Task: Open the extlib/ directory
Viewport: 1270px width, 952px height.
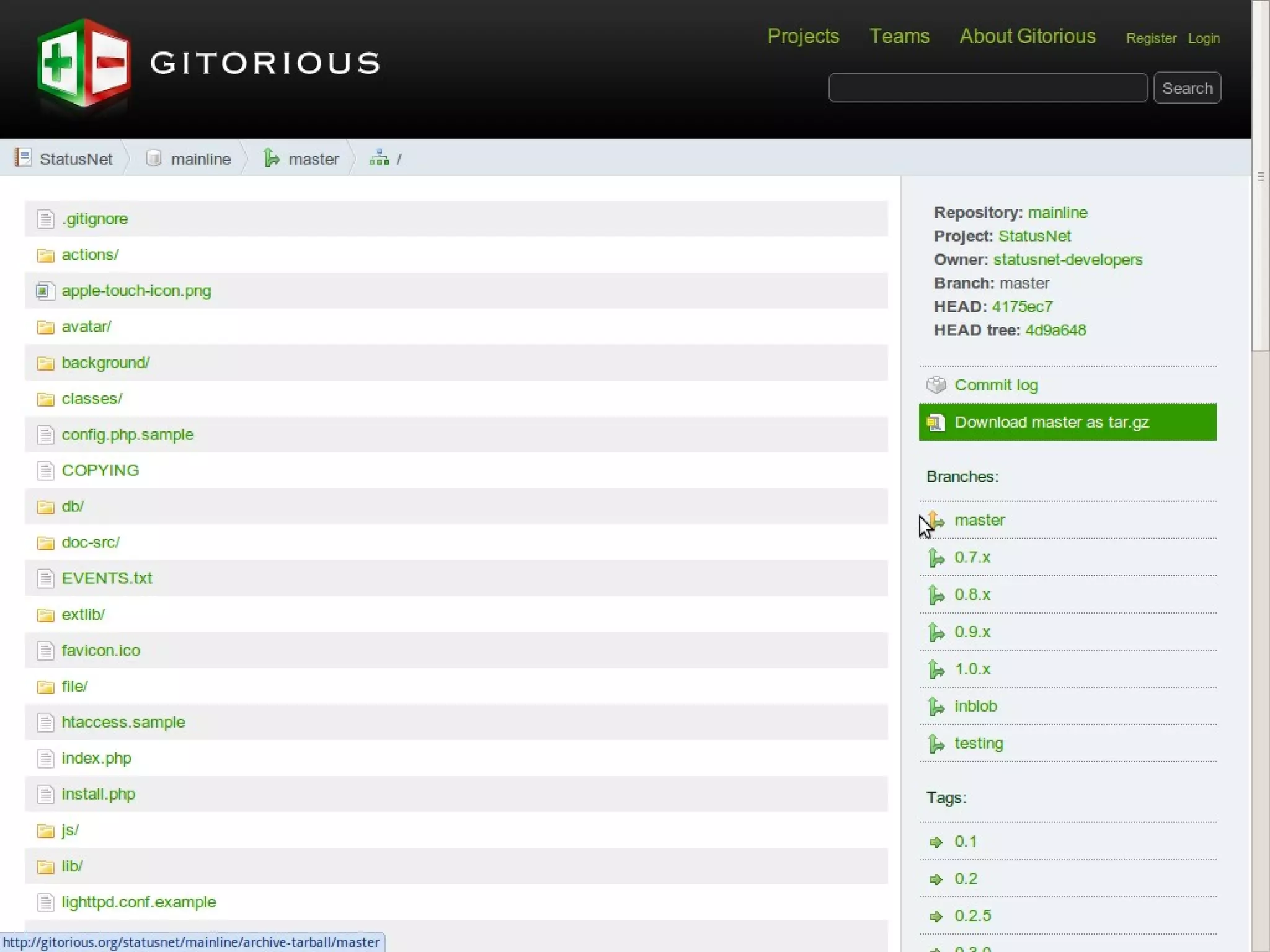Action: (x=83, y=614)
